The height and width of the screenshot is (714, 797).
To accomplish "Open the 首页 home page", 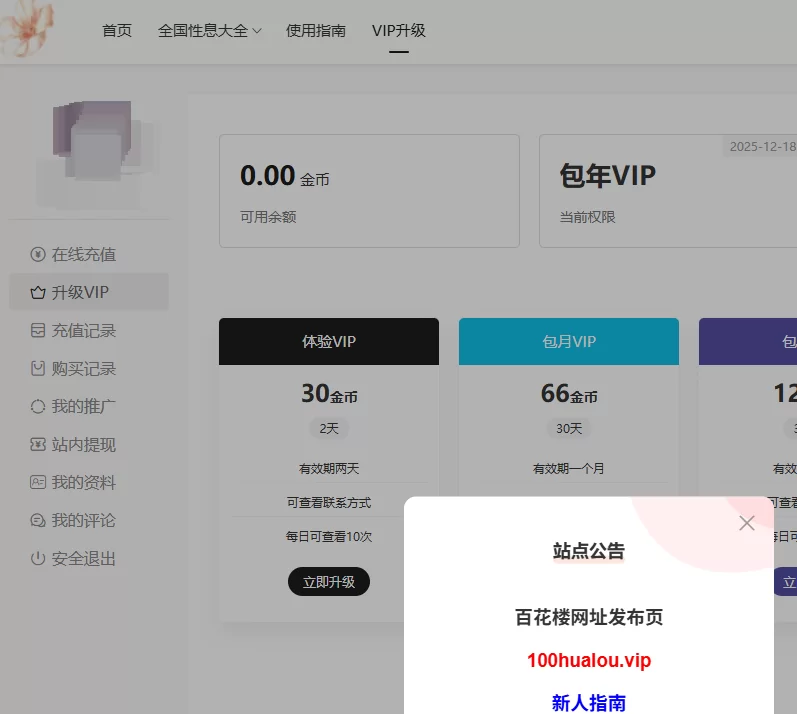I will pos(117,30).
